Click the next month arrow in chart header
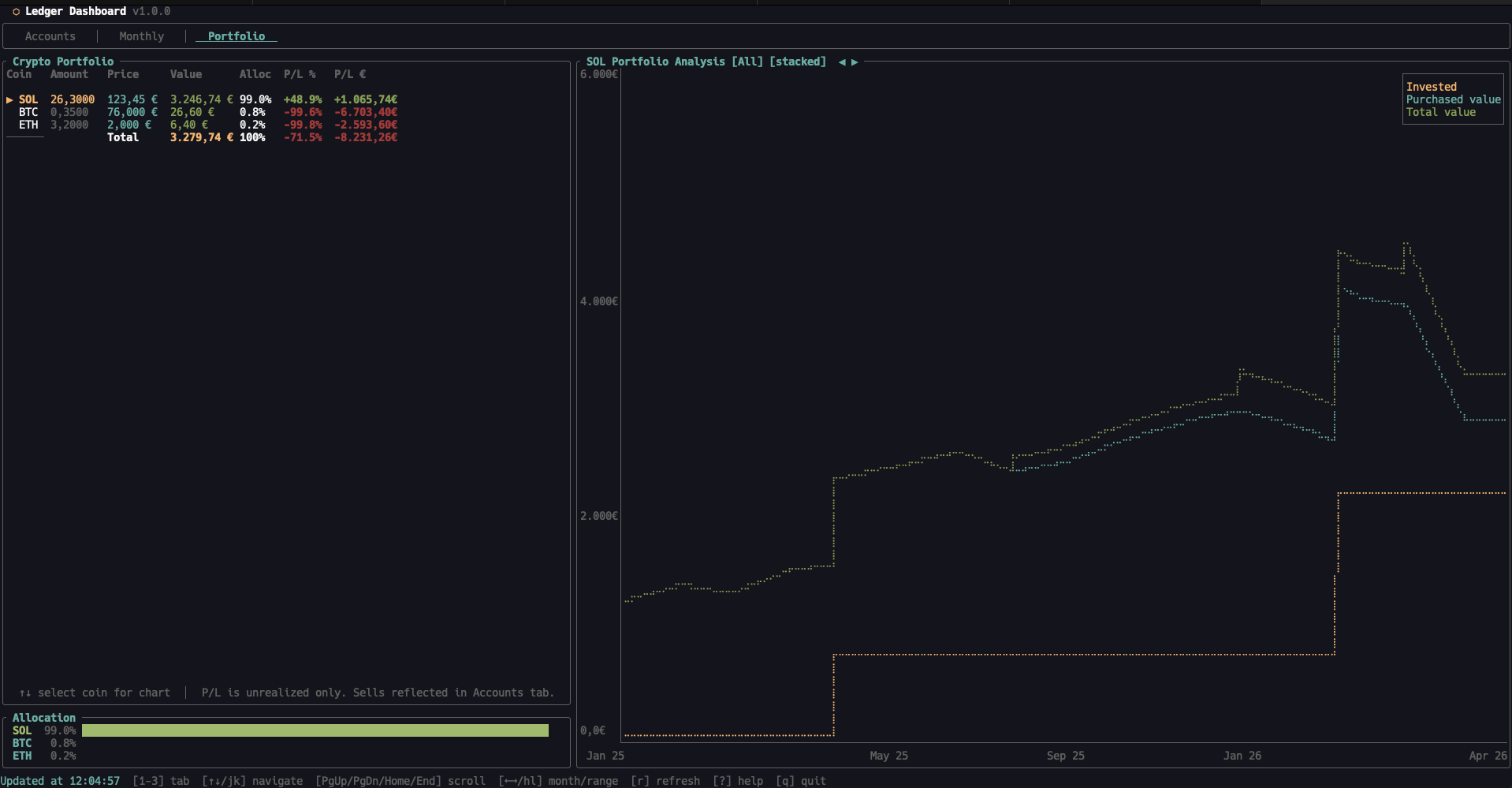 click(x=856, y=62)
